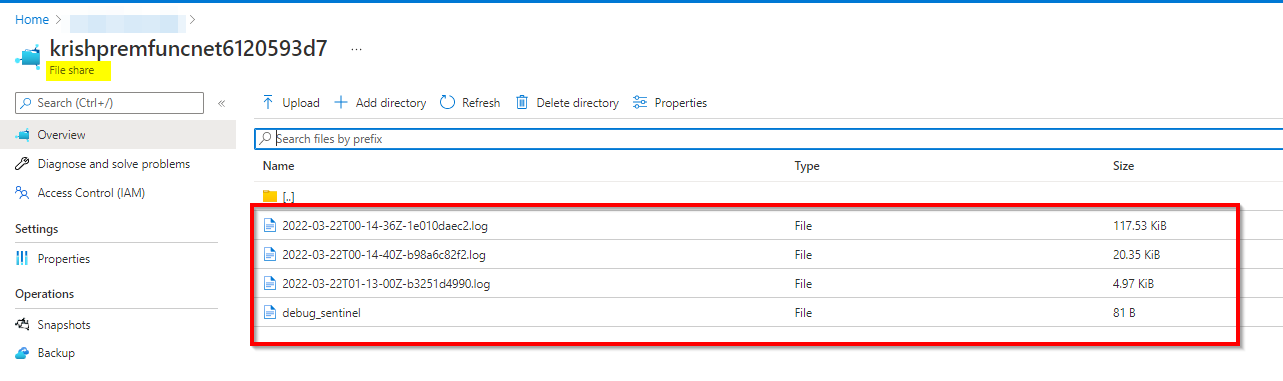Open Backup under Operations
Viewport: 1283px width, 381px height.
[56, 353]
